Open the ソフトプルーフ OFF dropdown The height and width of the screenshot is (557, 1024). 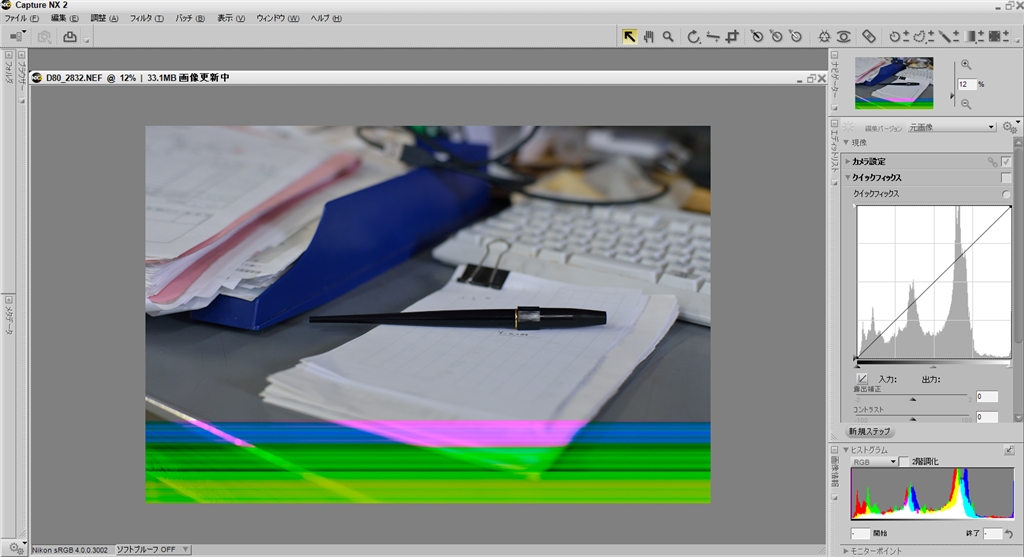pos(153,550)
